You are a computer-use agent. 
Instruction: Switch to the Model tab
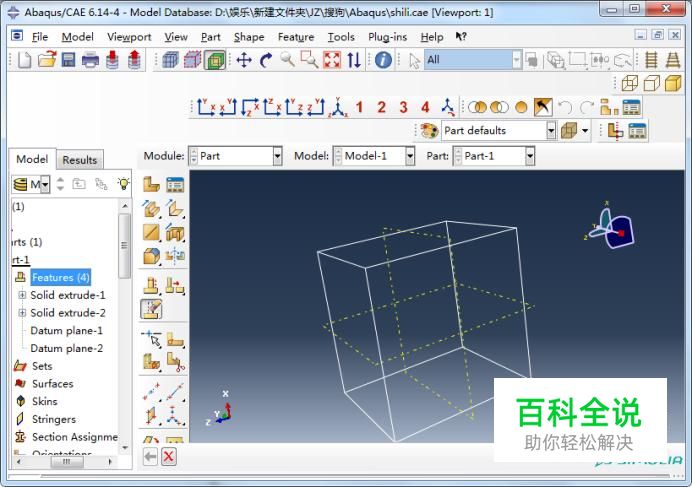pos(32,159)
